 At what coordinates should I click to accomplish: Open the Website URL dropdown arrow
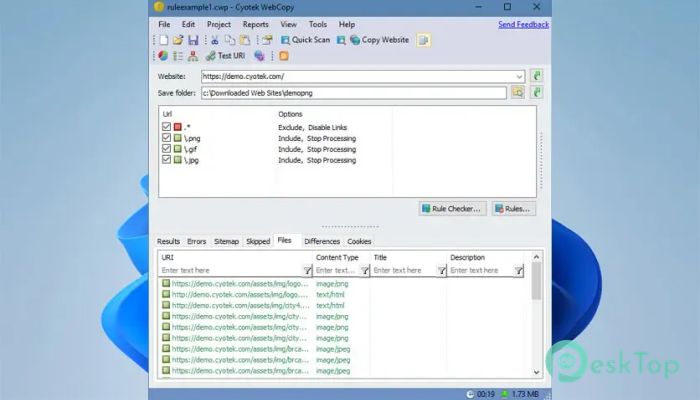point(519,76)
